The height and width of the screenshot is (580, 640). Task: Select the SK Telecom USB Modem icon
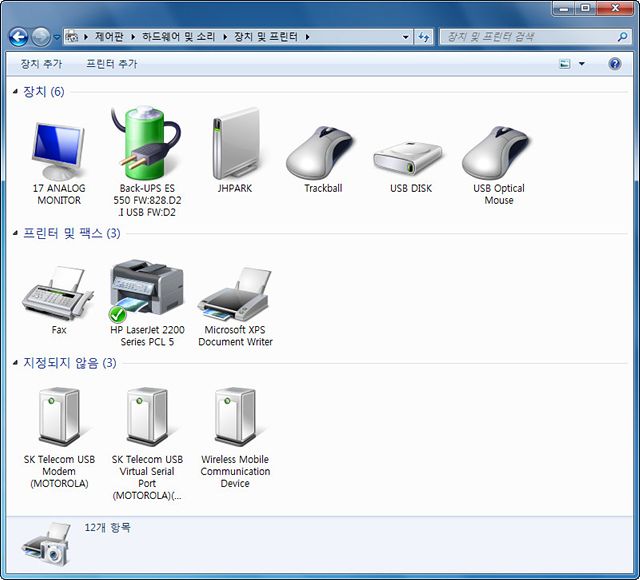[x=59, y=416]
